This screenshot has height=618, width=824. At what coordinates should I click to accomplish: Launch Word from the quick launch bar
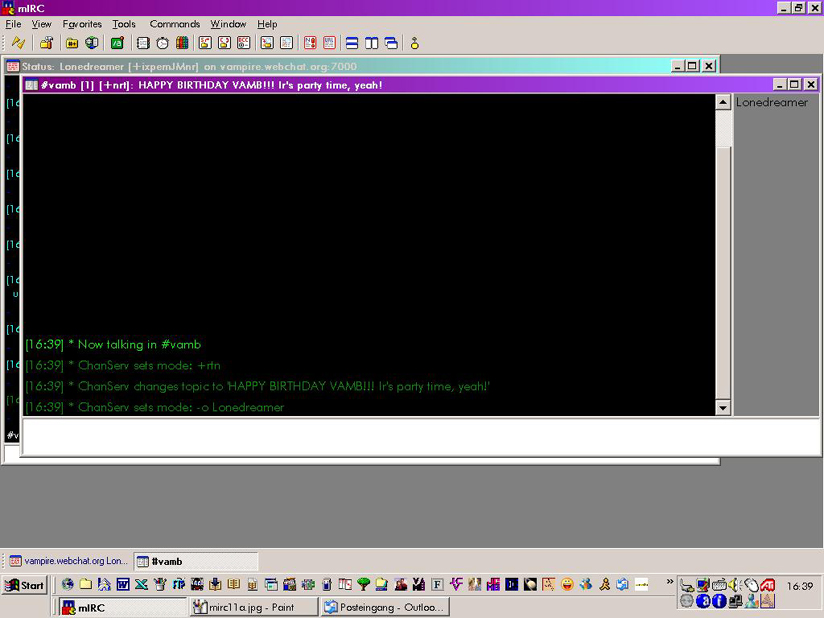point(123,584)
